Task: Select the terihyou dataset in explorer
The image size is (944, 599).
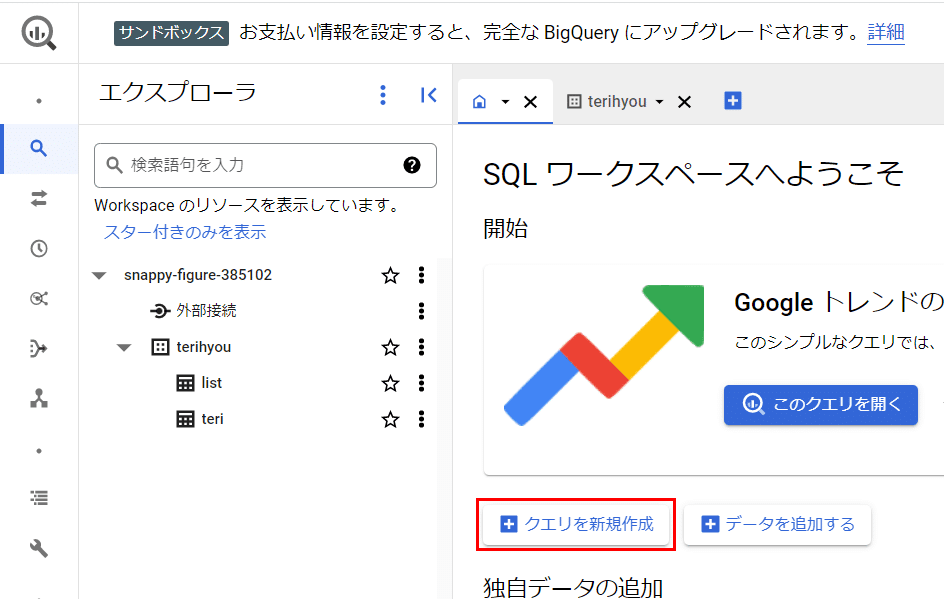Action: coord(203,347)
